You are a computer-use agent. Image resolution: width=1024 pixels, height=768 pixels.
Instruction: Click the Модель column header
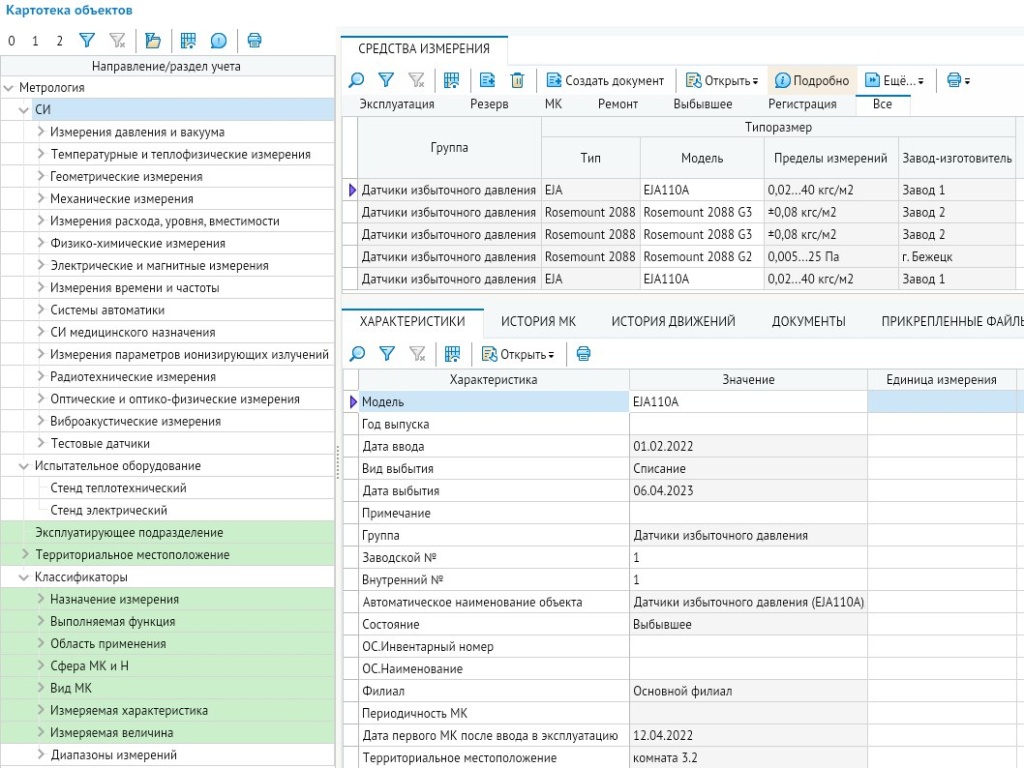702,158
